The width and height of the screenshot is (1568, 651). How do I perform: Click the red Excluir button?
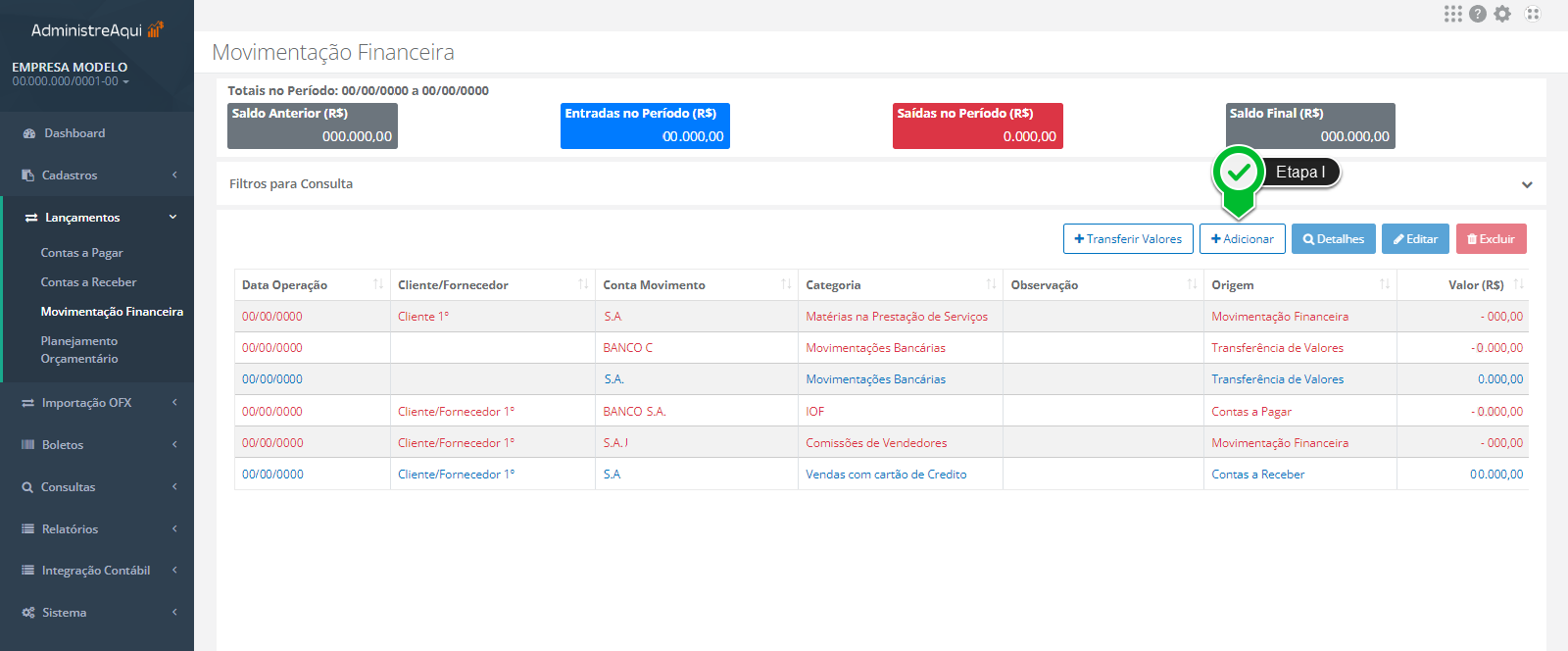[1491, 239]
